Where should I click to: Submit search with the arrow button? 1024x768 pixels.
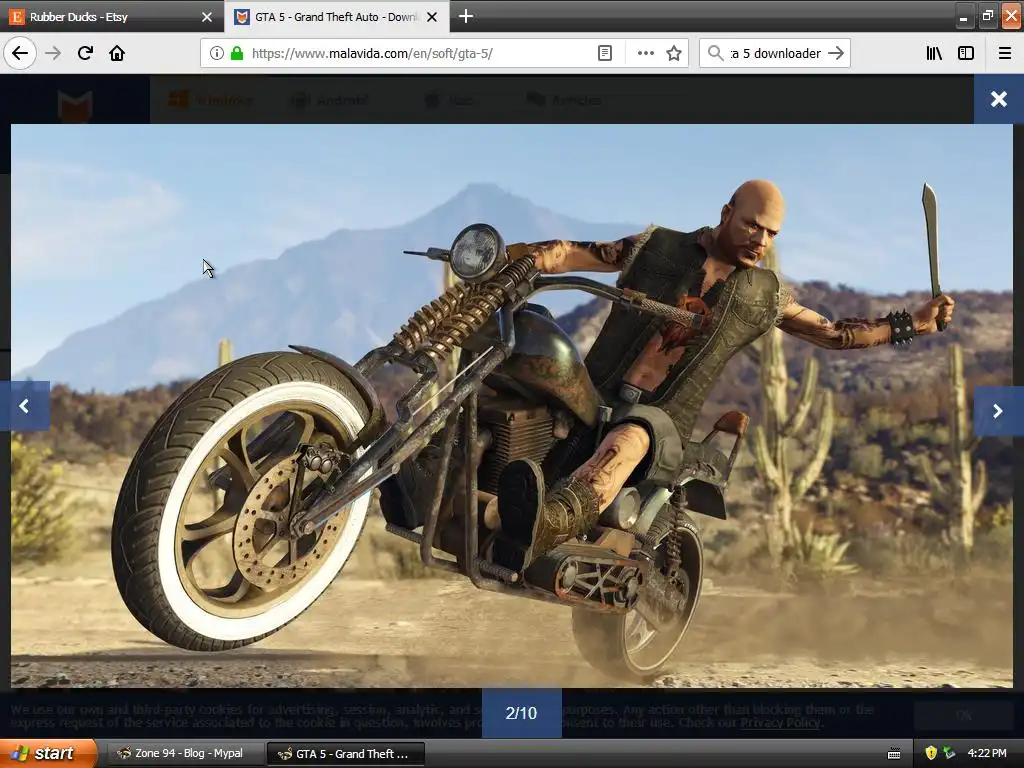[836, 53]
